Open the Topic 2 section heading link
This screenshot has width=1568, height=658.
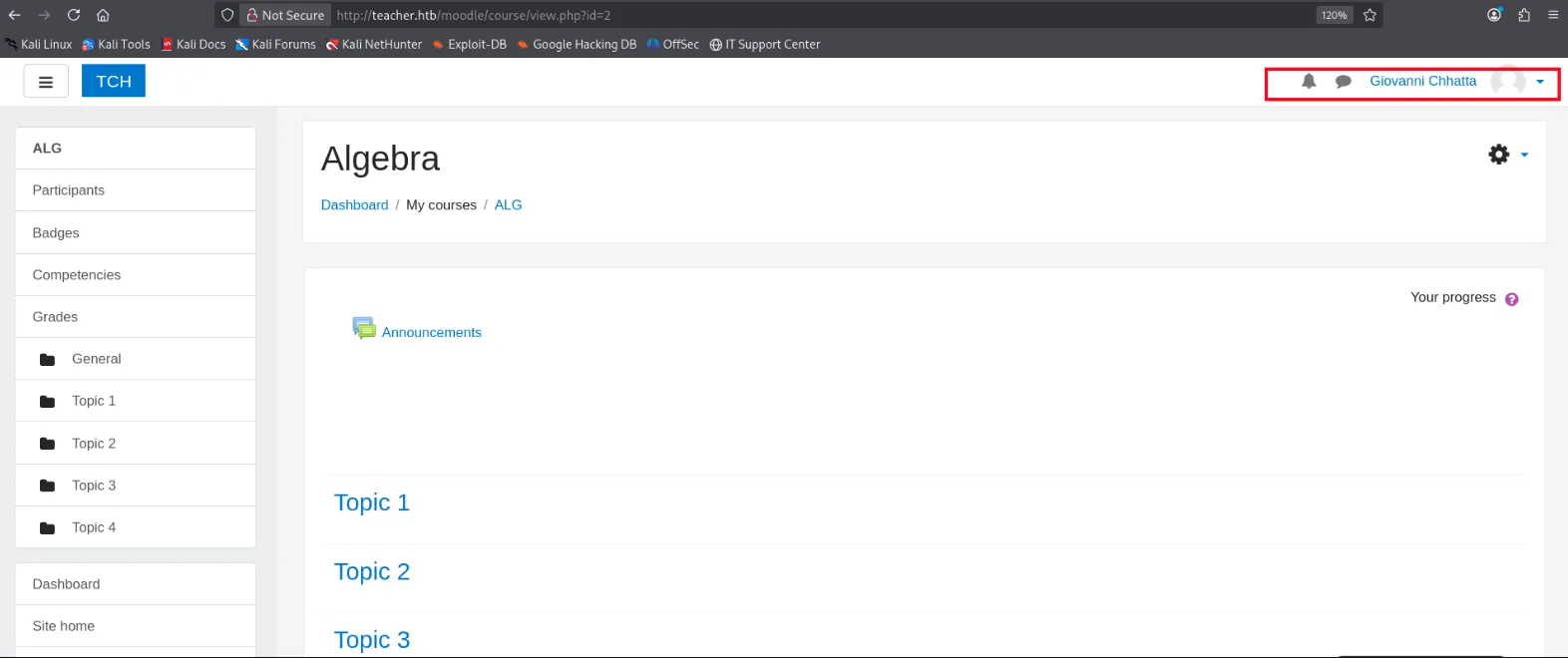372,571
